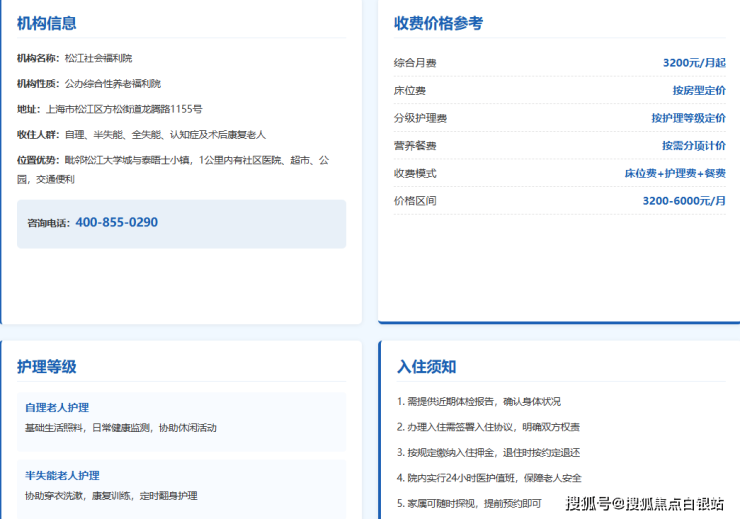Click the 机构性质 公办综合性养老福利院 line
Screen dimensions: 740x519
pos(89,84)
